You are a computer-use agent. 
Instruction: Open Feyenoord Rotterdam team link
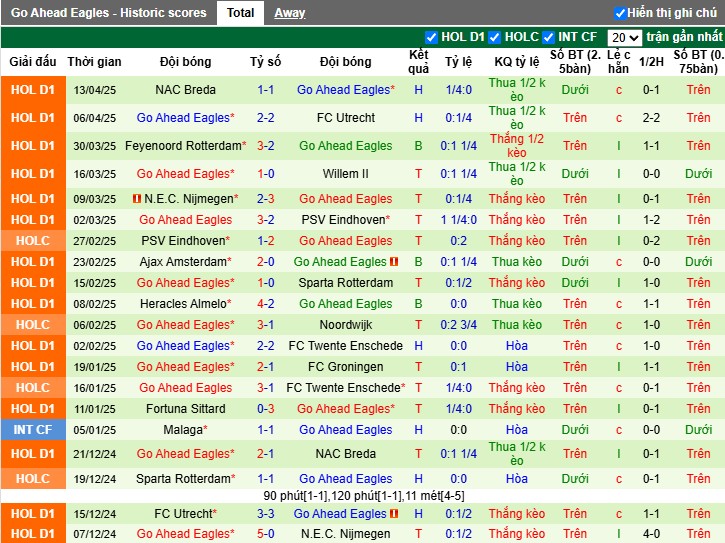[x=183, y=146]
